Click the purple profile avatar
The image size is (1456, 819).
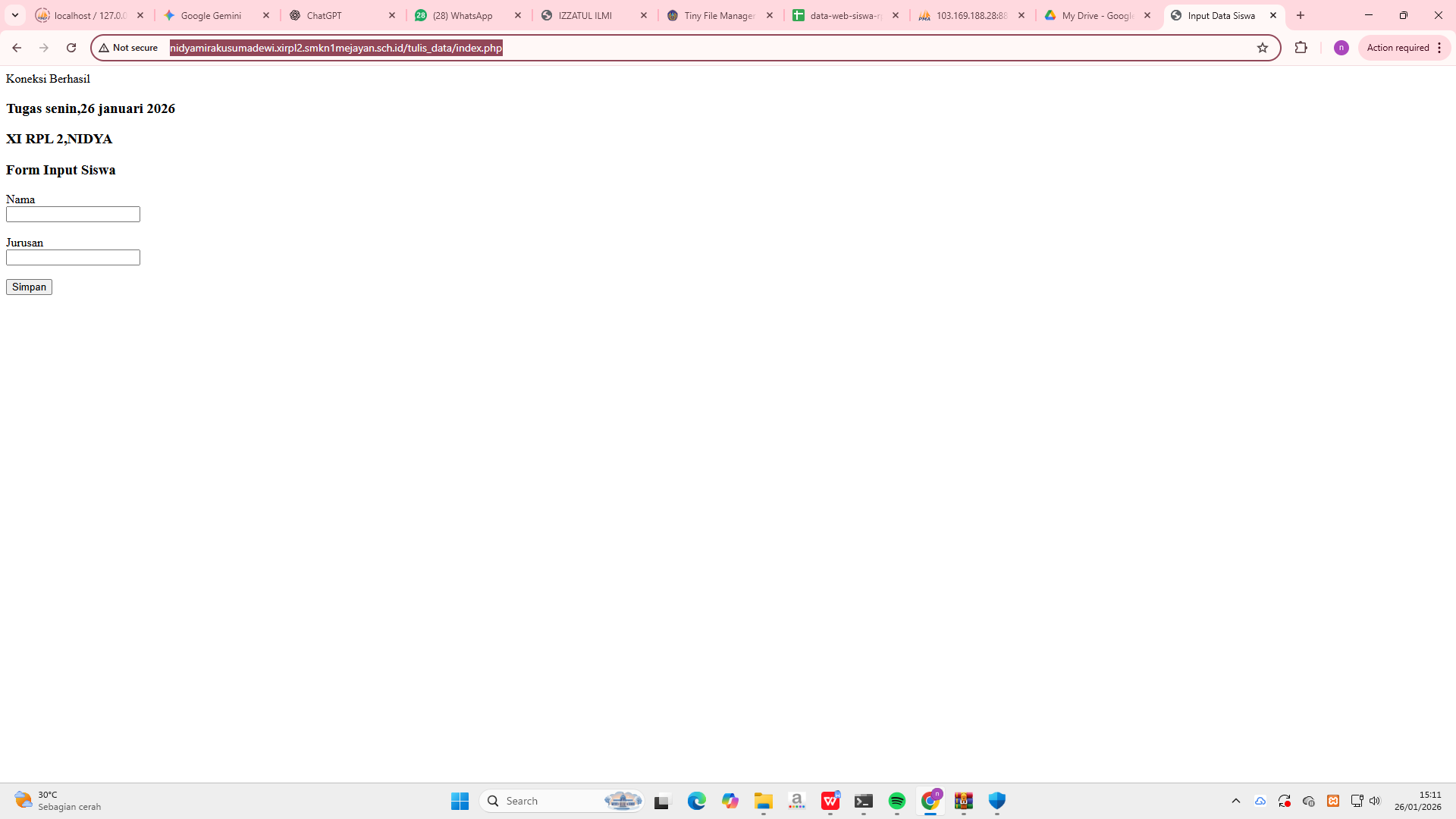pyautogui.click(x=1341, y=48)
